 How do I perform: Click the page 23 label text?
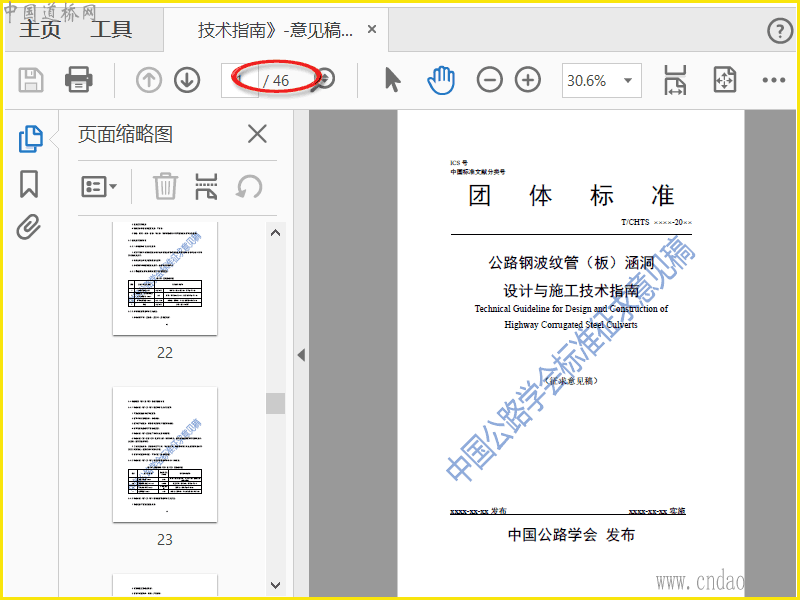point(165,539)
